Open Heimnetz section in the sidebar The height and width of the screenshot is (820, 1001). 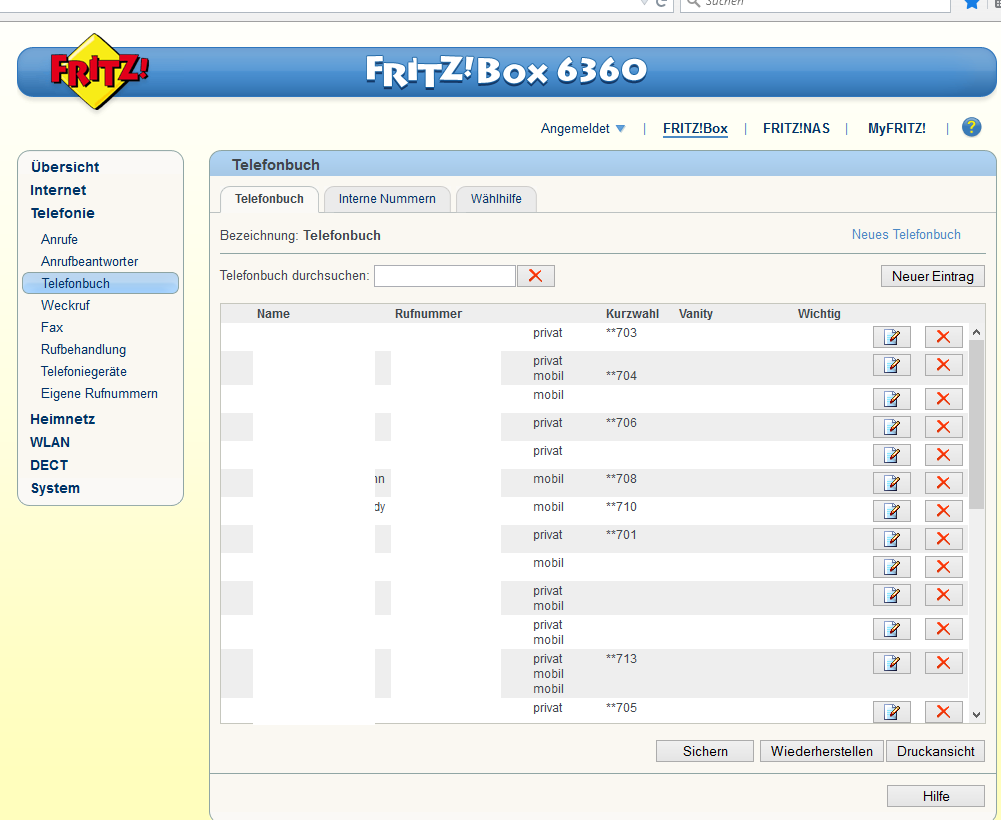point(63,420)
